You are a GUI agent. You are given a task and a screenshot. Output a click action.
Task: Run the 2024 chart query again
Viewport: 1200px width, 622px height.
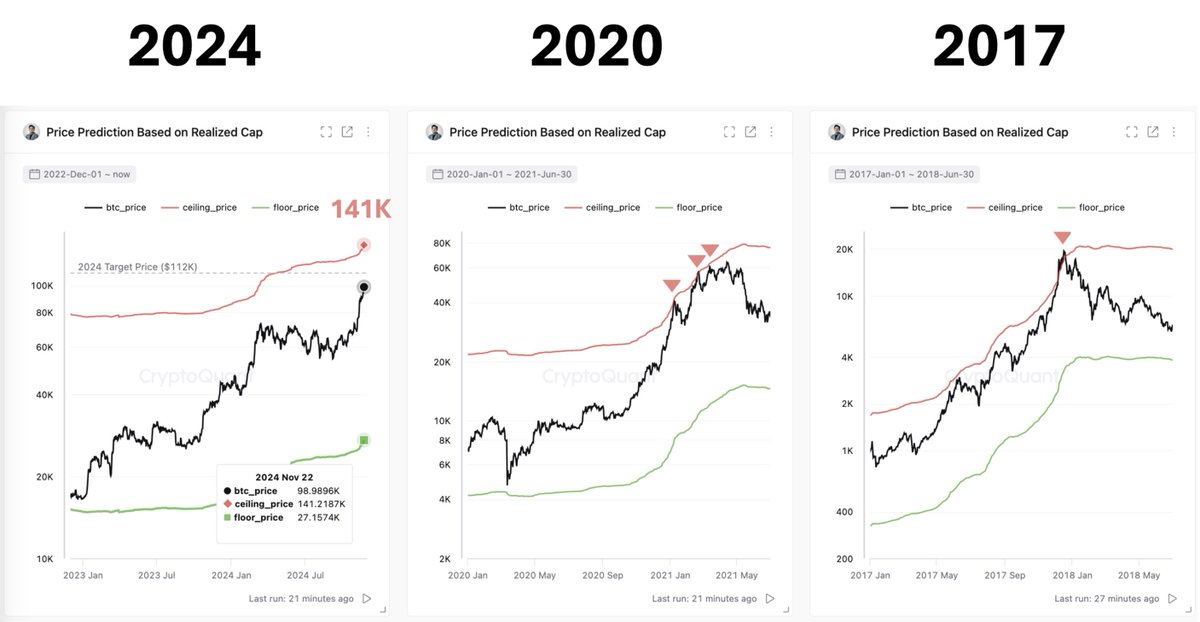click(x=367, y=598)
